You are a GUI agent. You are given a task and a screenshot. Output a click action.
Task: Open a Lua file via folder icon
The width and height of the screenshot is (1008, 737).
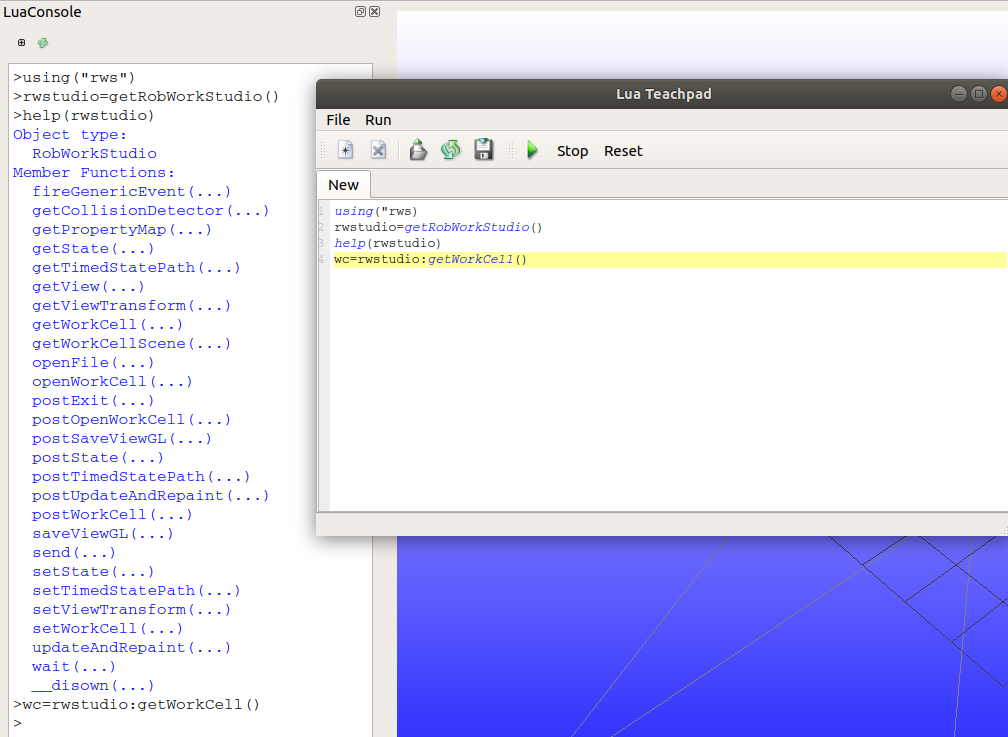click(x=418, y=150)
